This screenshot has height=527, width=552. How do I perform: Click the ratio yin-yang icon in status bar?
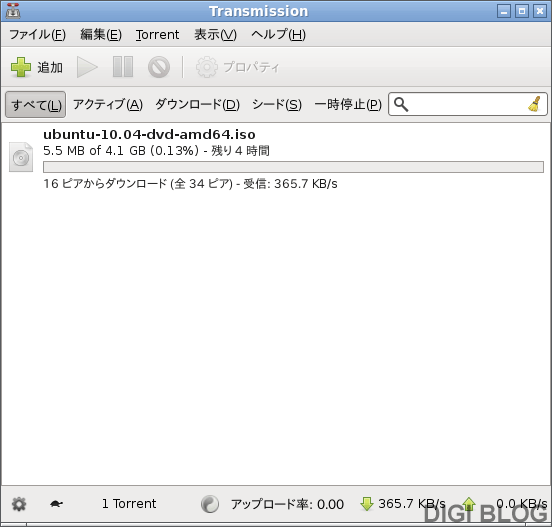[210, 504]
